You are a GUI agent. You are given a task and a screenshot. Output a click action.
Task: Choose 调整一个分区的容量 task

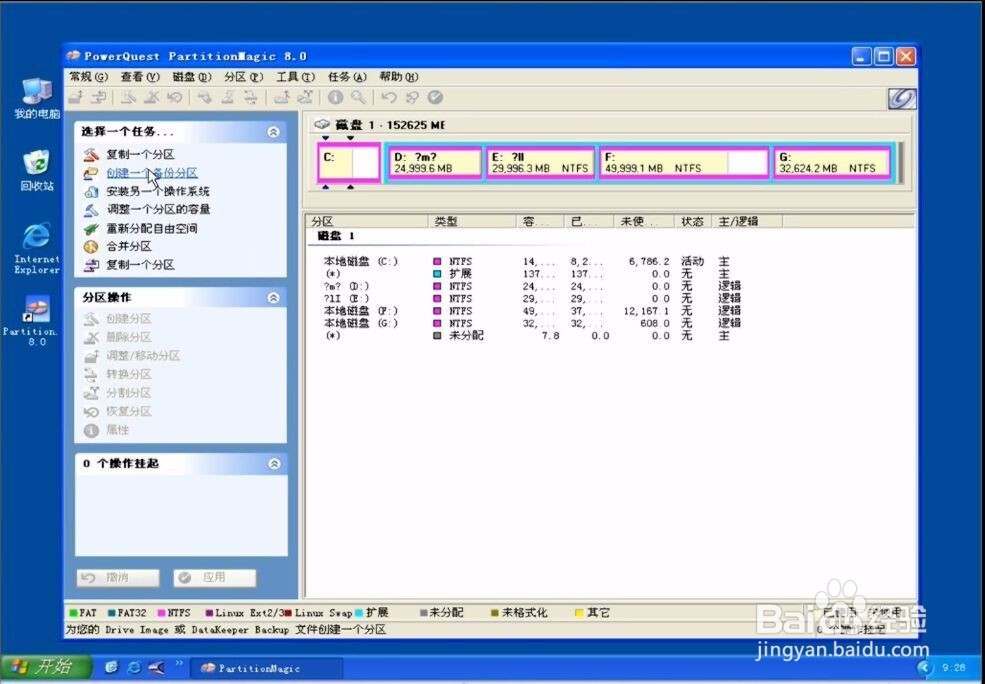coord(158,209)
